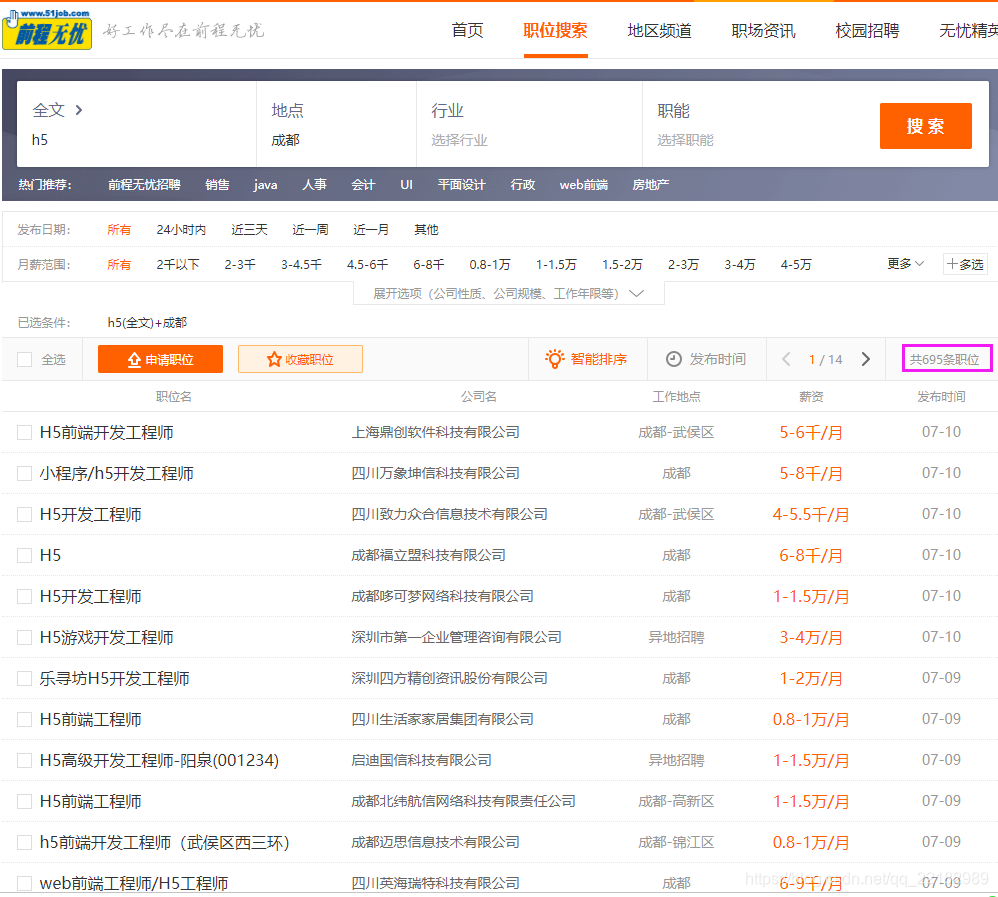Filter salary by 2千以下
998x897 pixels.
178,264
